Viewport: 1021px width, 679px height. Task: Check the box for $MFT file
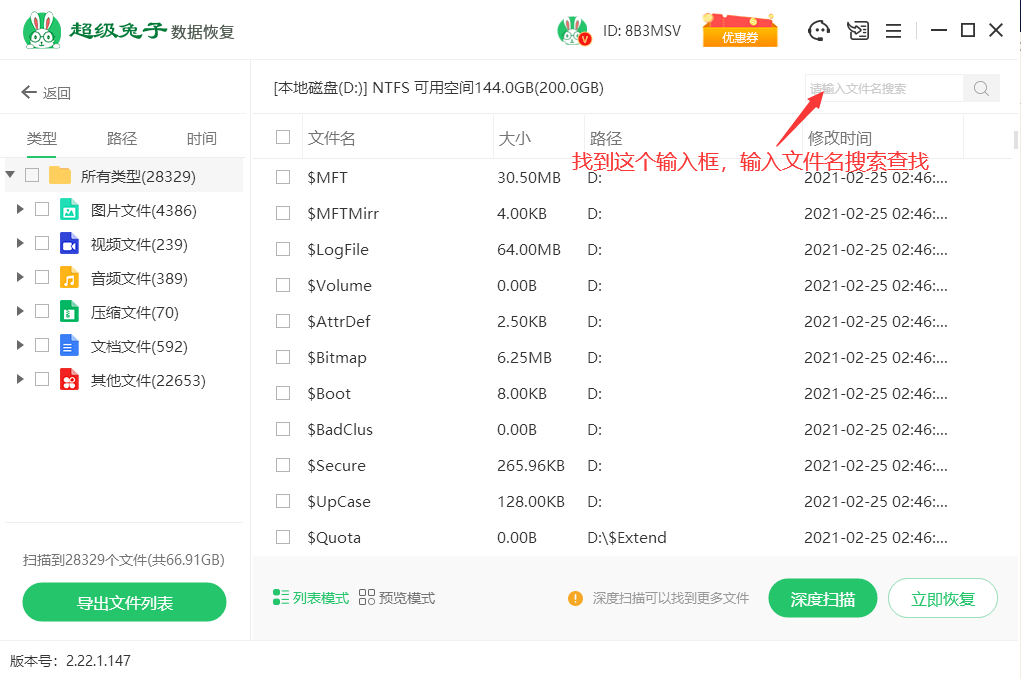[x=283, y=177]
